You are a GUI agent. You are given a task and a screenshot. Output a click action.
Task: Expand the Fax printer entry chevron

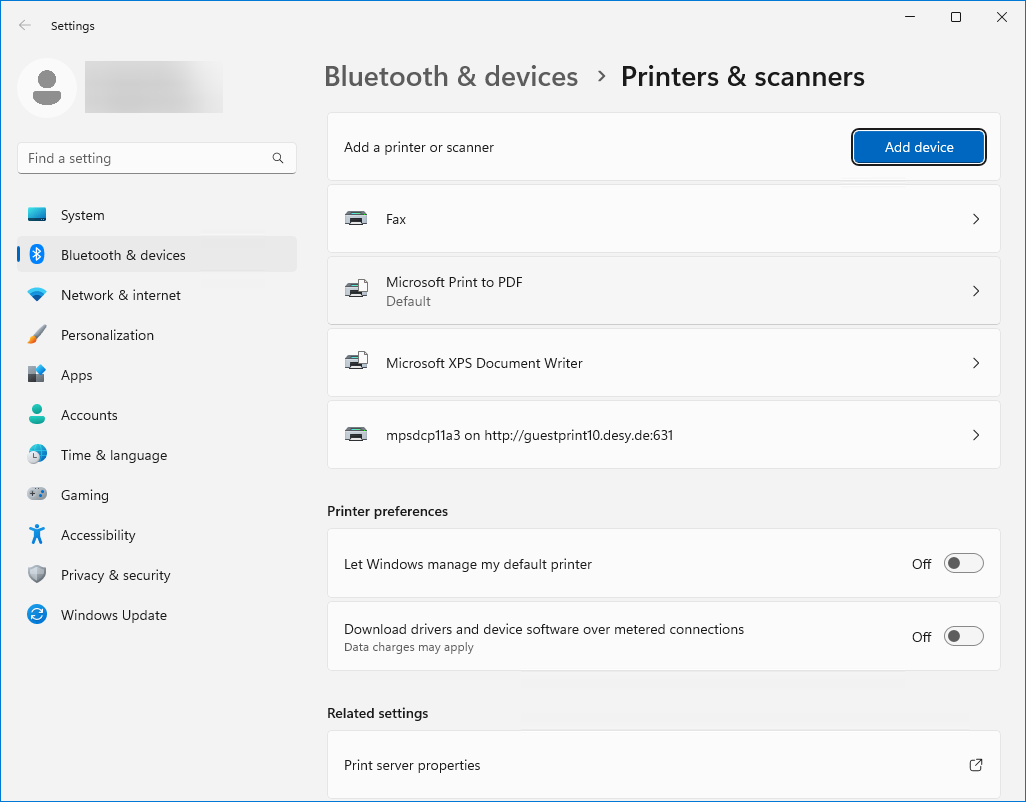click(976, 219)
